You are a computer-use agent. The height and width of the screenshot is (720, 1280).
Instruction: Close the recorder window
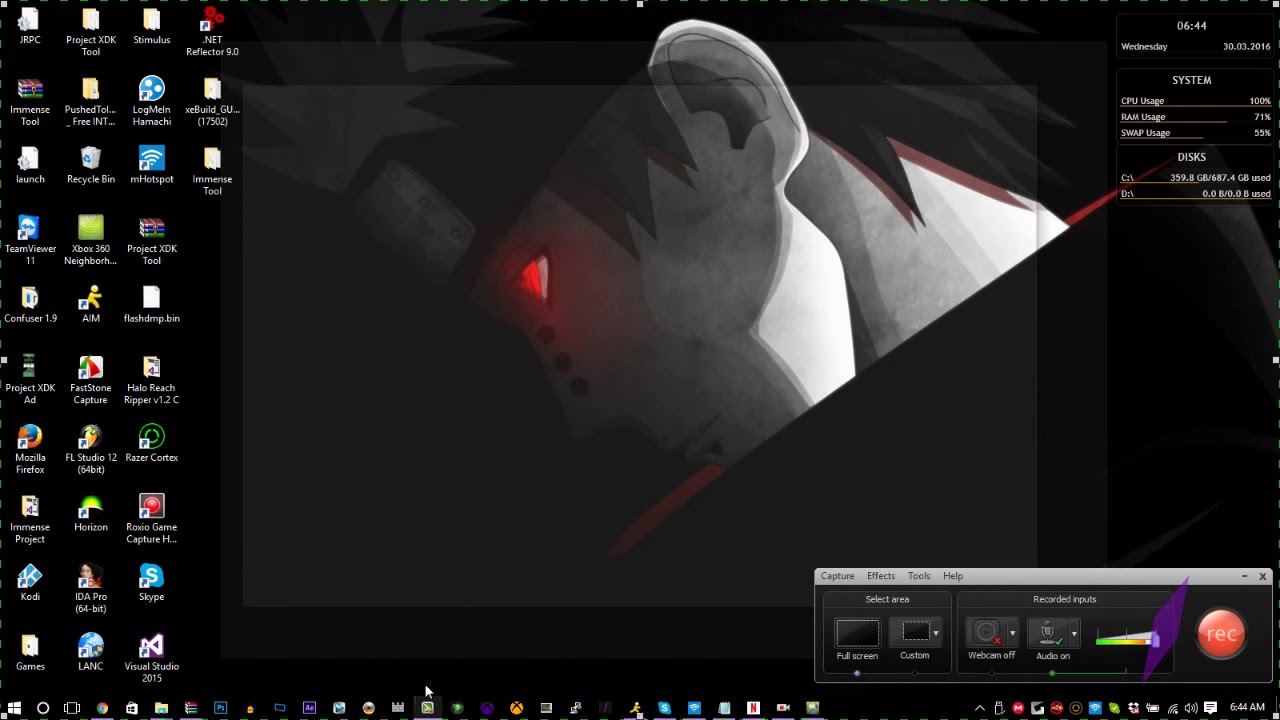(1263, 576)
